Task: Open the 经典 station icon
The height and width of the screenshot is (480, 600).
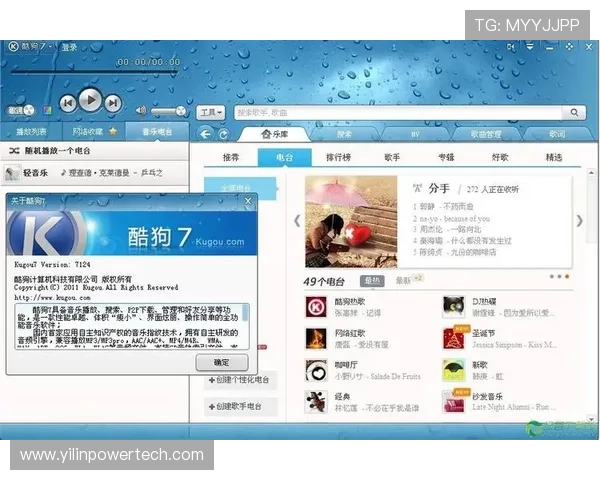Action: pos(316,402)
